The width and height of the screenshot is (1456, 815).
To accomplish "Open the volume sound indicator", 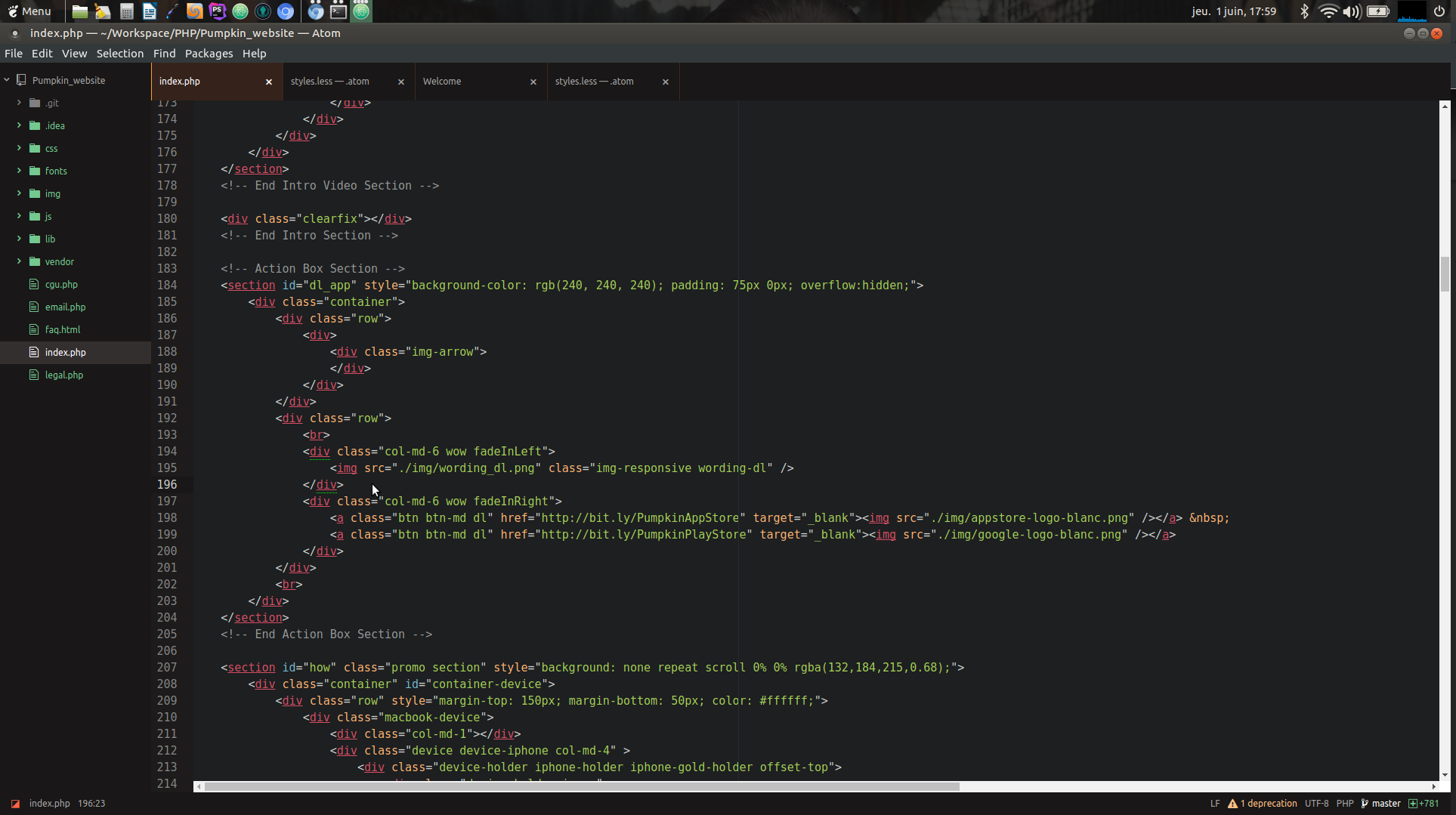I will 1352,11.
